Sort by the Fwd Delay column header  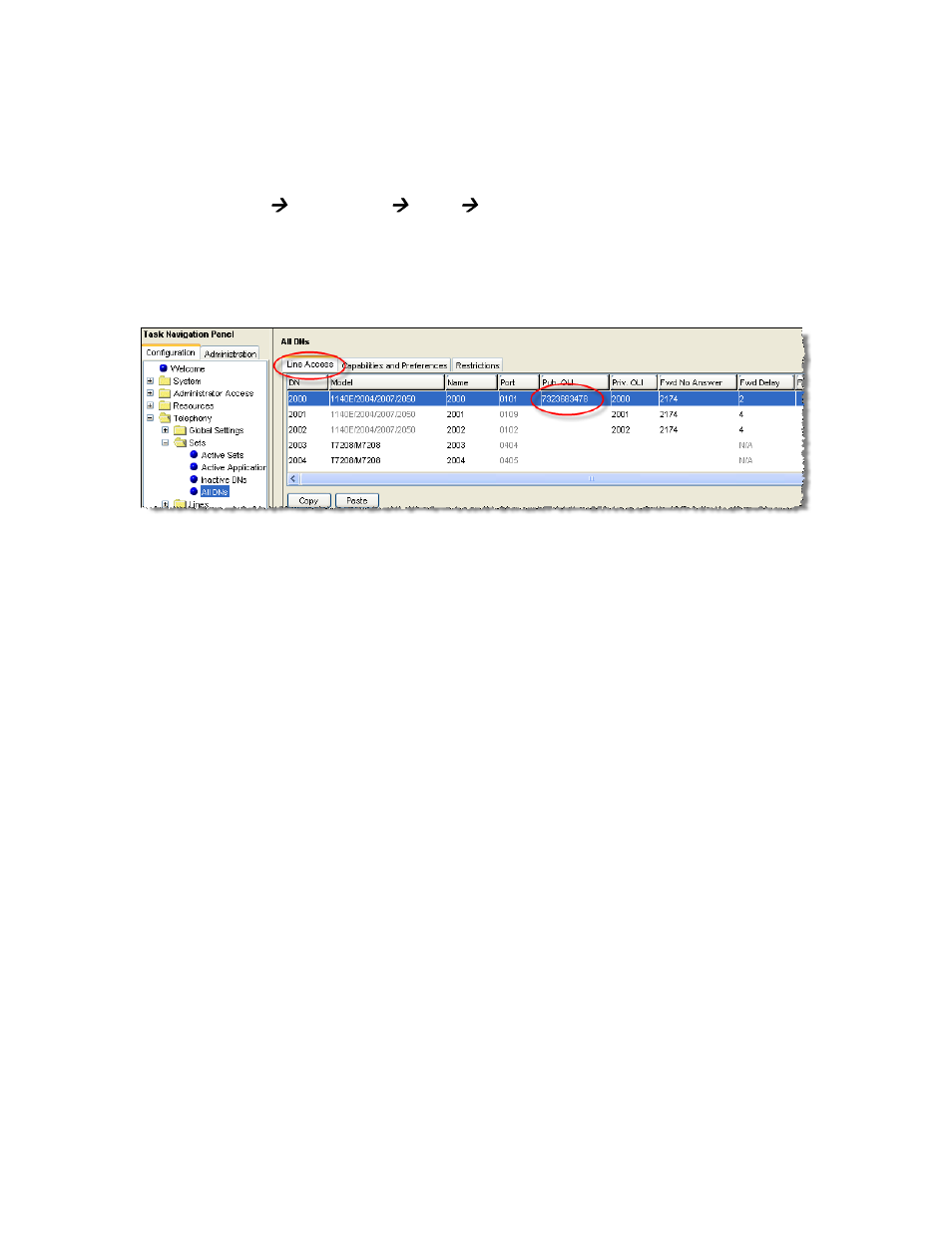click(765, 382)
